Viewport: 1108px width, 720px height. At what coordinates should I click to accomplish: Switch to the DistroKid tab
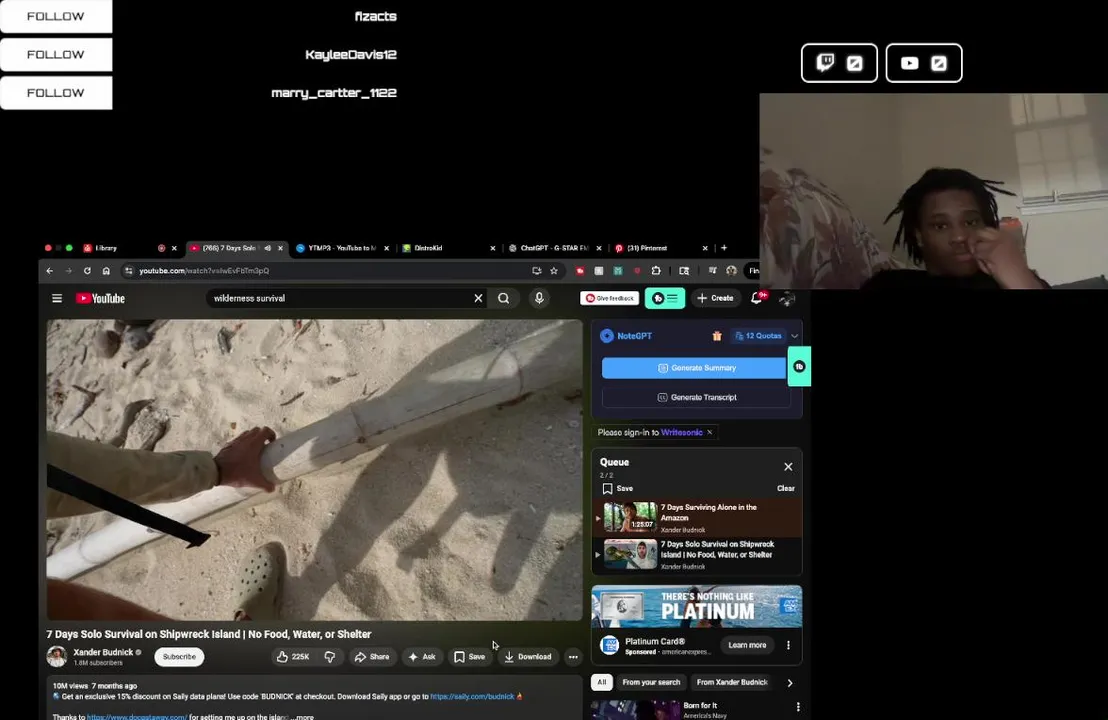click(428, 248)
